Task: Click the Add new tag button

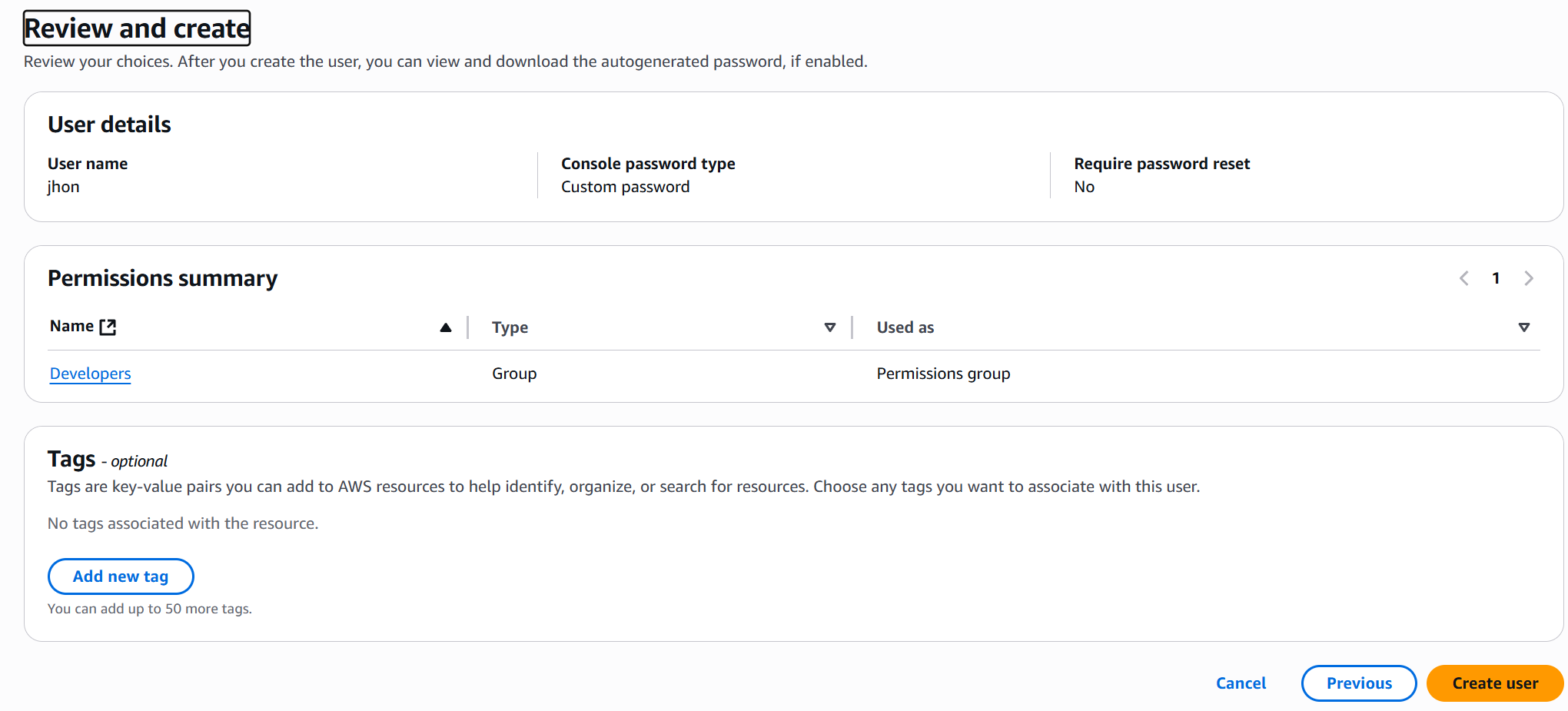Action: click(121, 576)
